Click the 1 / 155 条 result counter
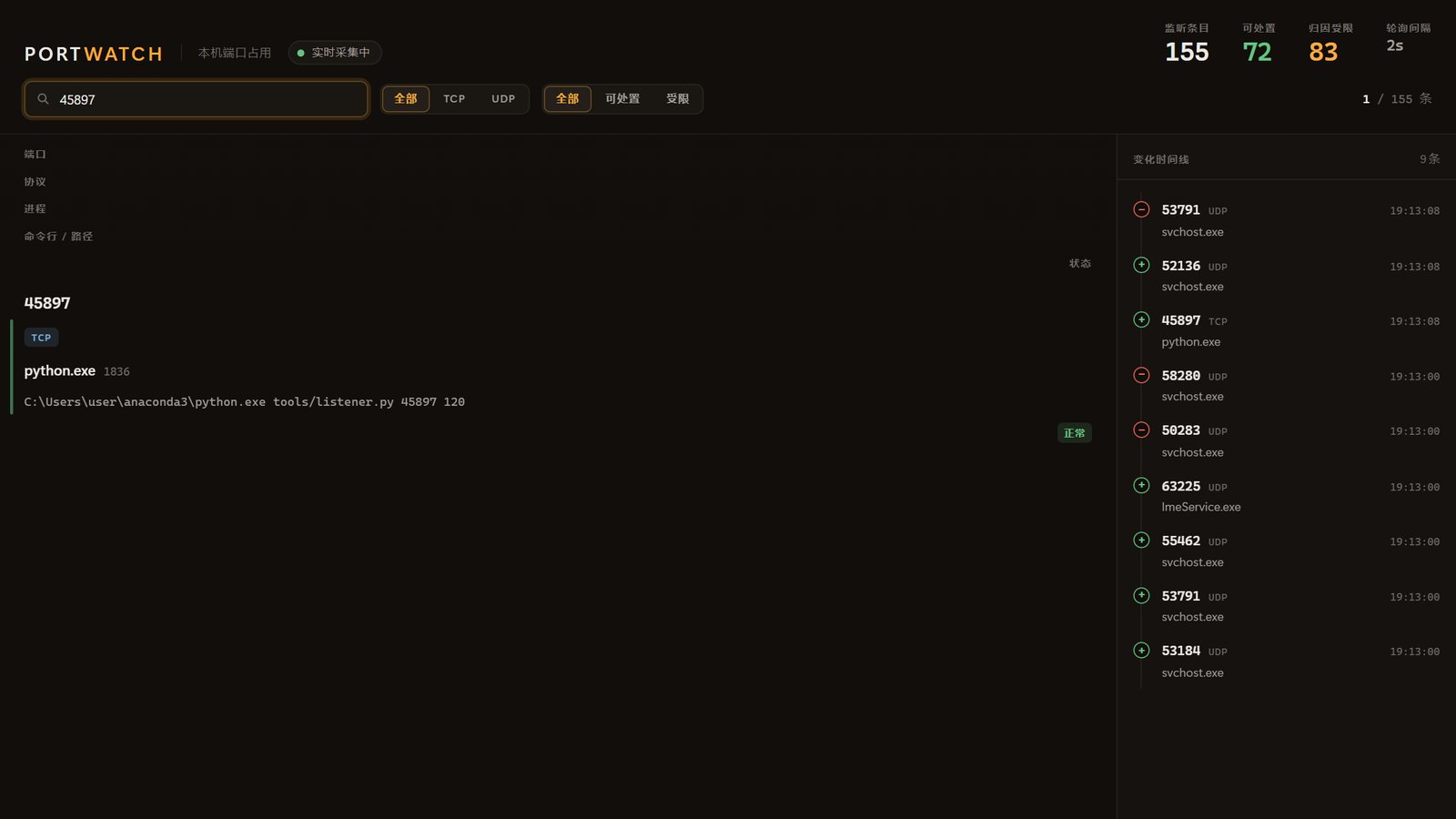Screen dimensions: 1456x819 point(1397,99)
